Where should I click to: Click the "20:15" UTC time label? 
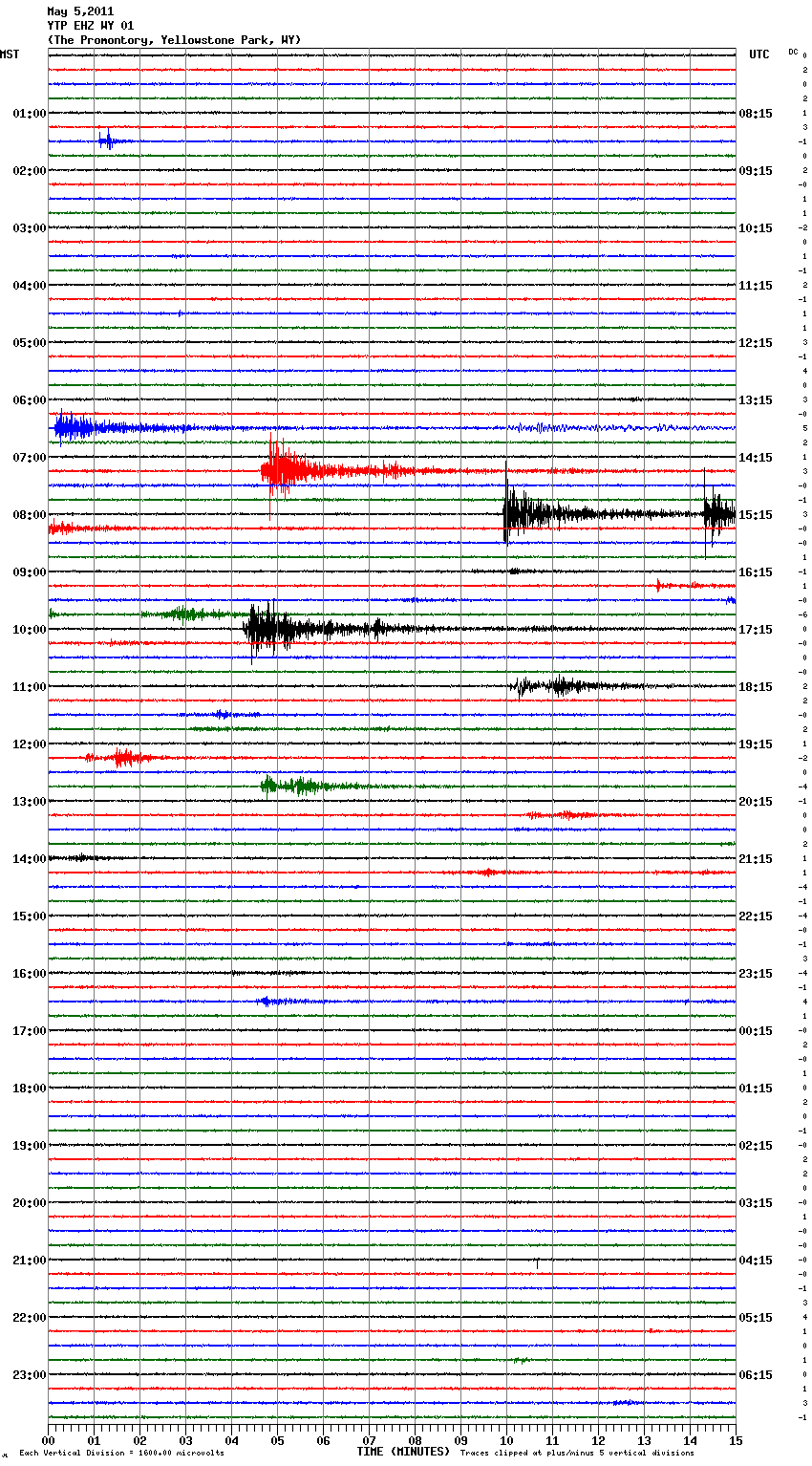tap(756, 802)
